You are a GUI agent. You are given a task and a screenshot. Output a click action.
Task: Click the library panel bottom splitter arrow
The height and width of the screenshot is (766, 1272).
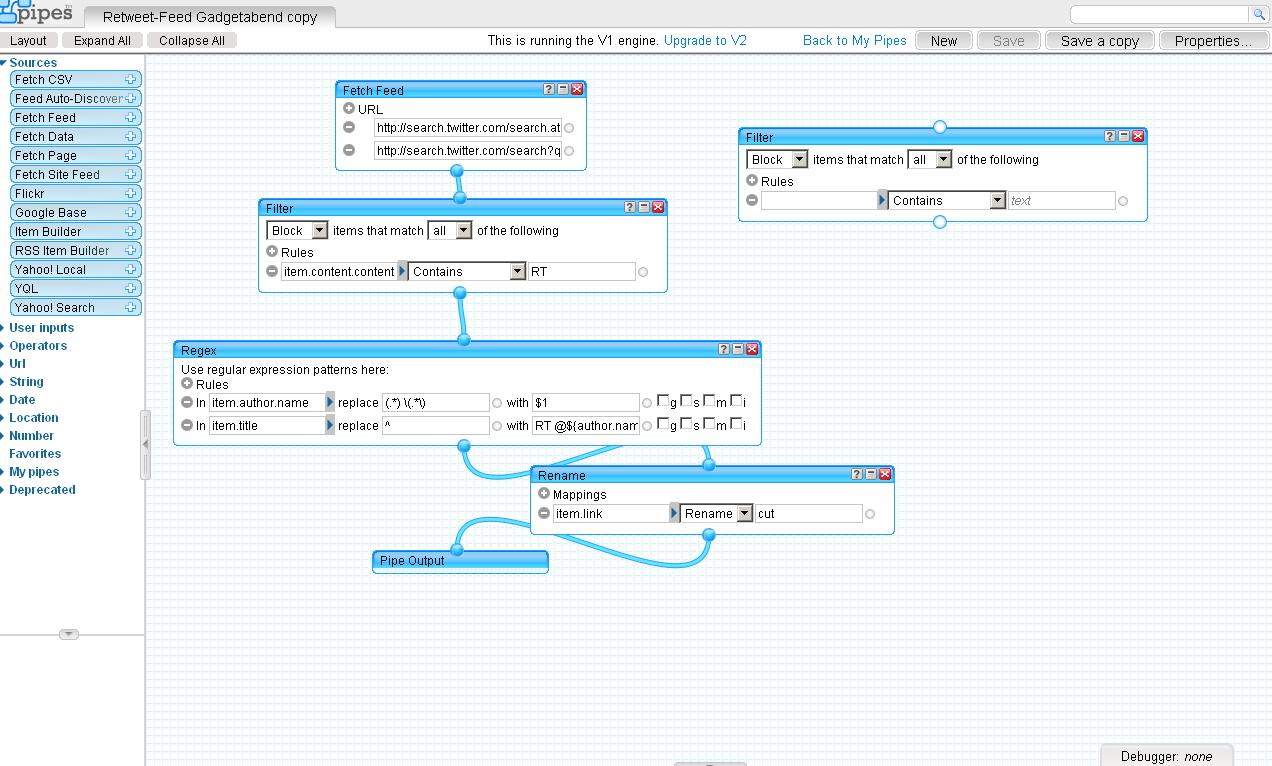(68, 634)
